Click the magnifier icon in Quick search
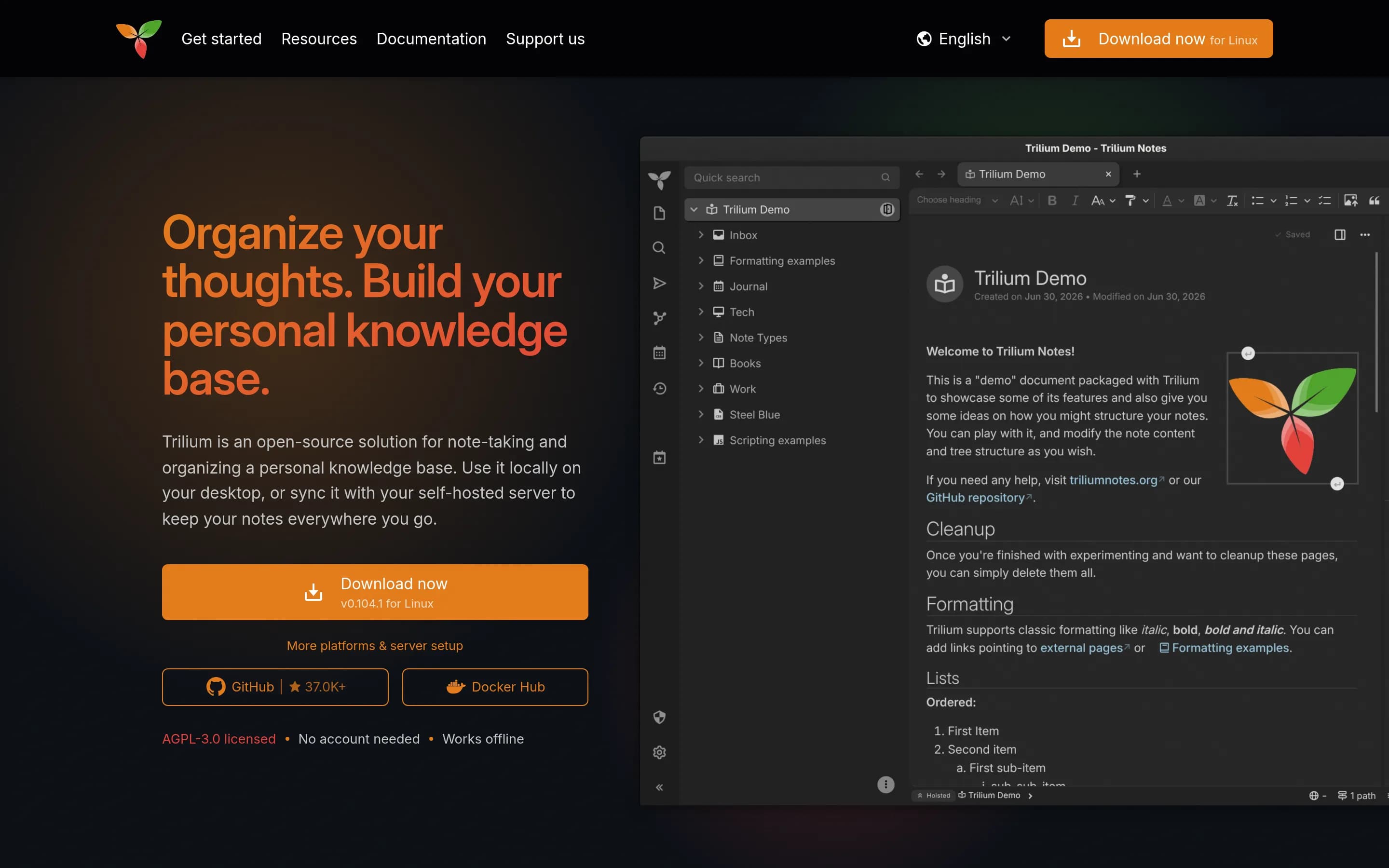 pos(885,178)
